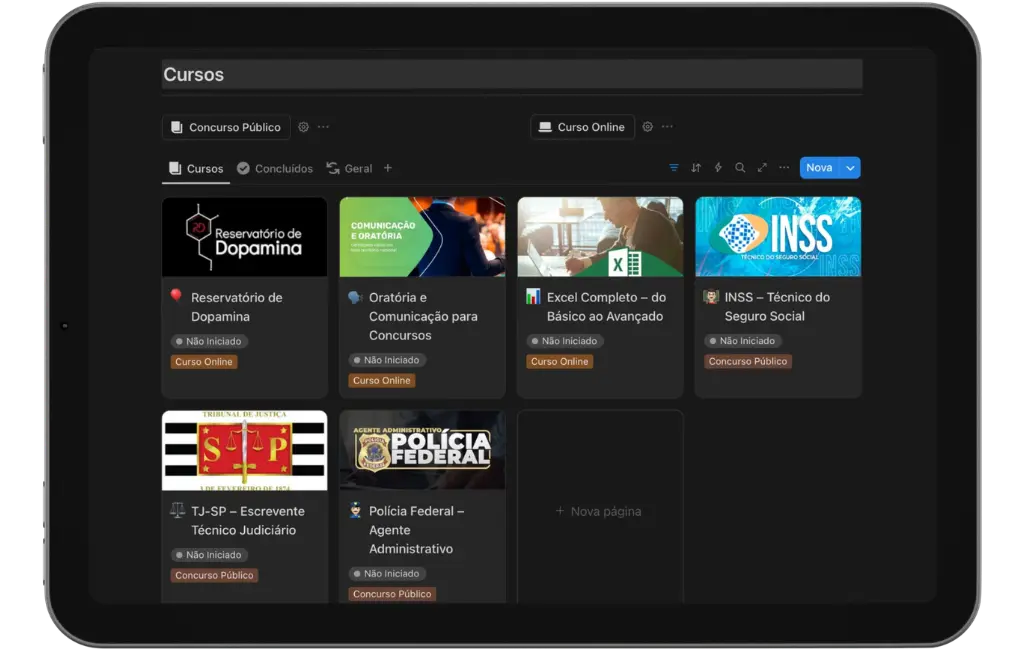The width and height of the screenshot is (1024, 649).
Task: Open the filter icon in database toolbar
Action: [x=674, y=168]
